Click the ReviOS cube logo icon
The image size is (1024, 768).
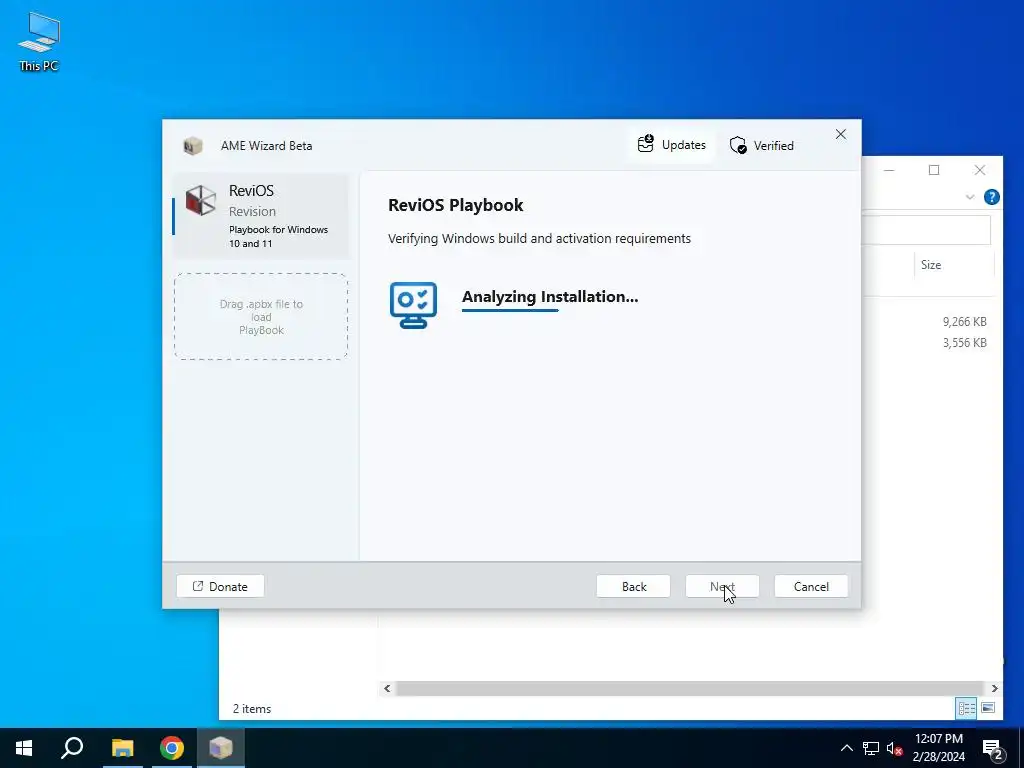pyautogui.click(x=200, y=200)
